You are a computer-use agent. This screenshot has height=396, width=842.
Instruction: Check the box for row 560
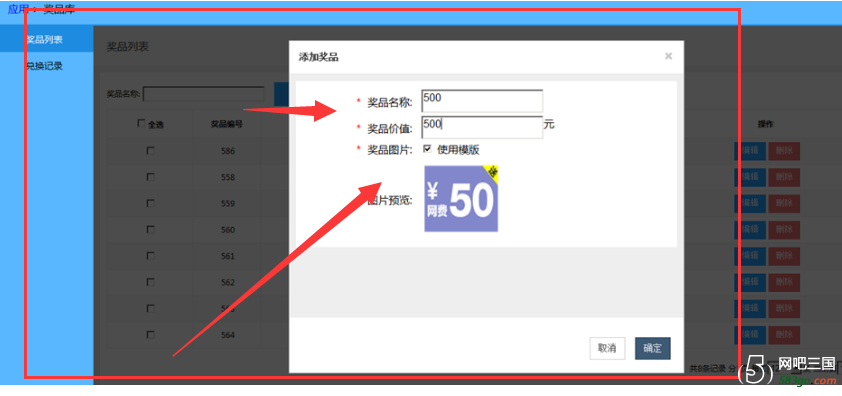(x=150, y=229)
